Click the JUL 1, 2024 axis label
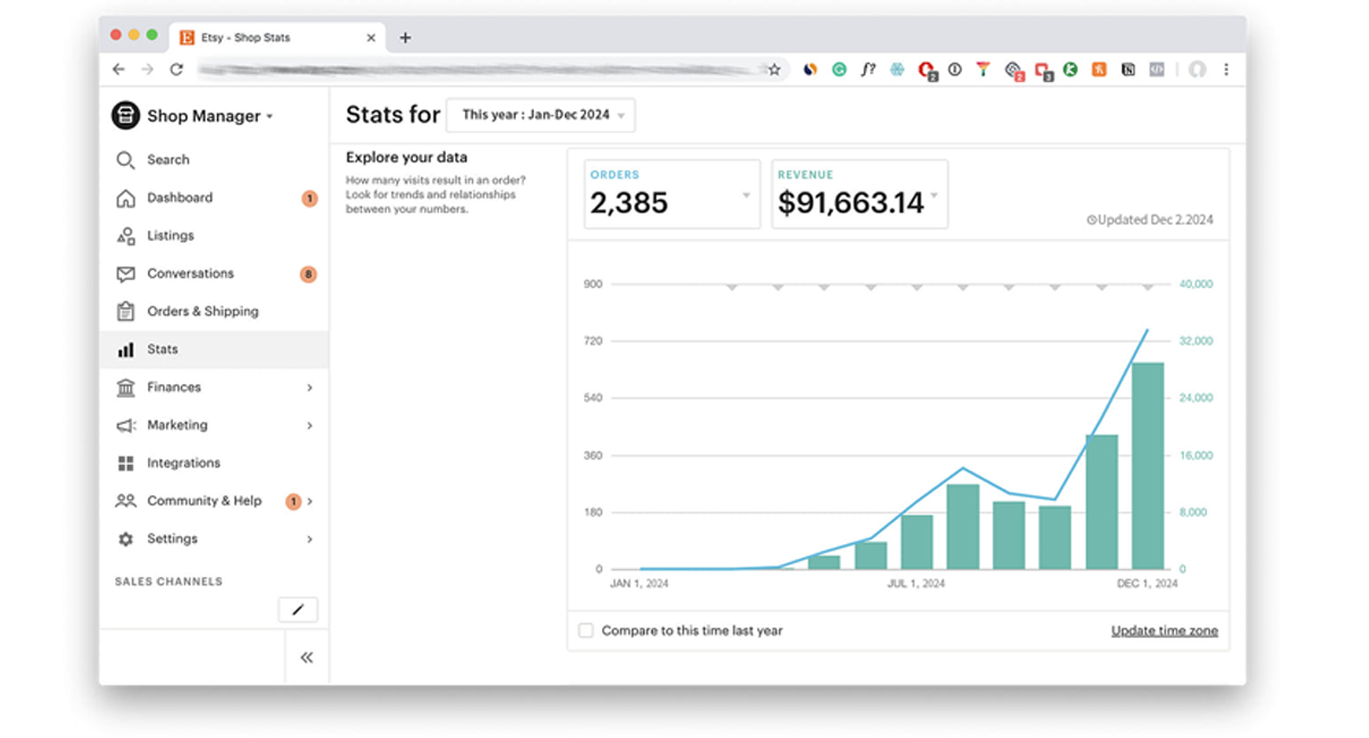Screen dimensions: 1369x738 point(916,583)
